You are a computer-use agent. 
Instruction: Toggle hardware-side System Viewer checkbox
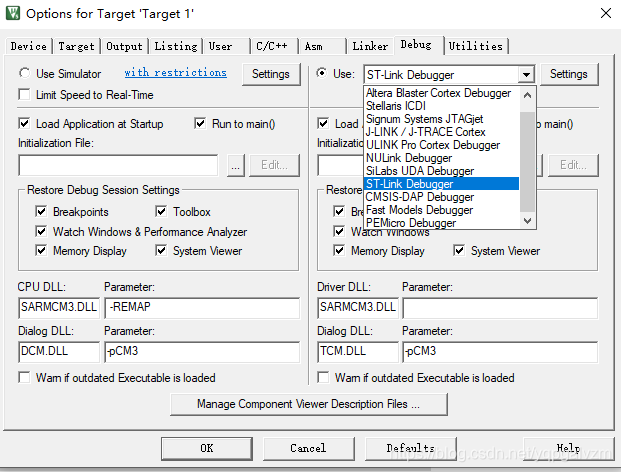point(459,251)
